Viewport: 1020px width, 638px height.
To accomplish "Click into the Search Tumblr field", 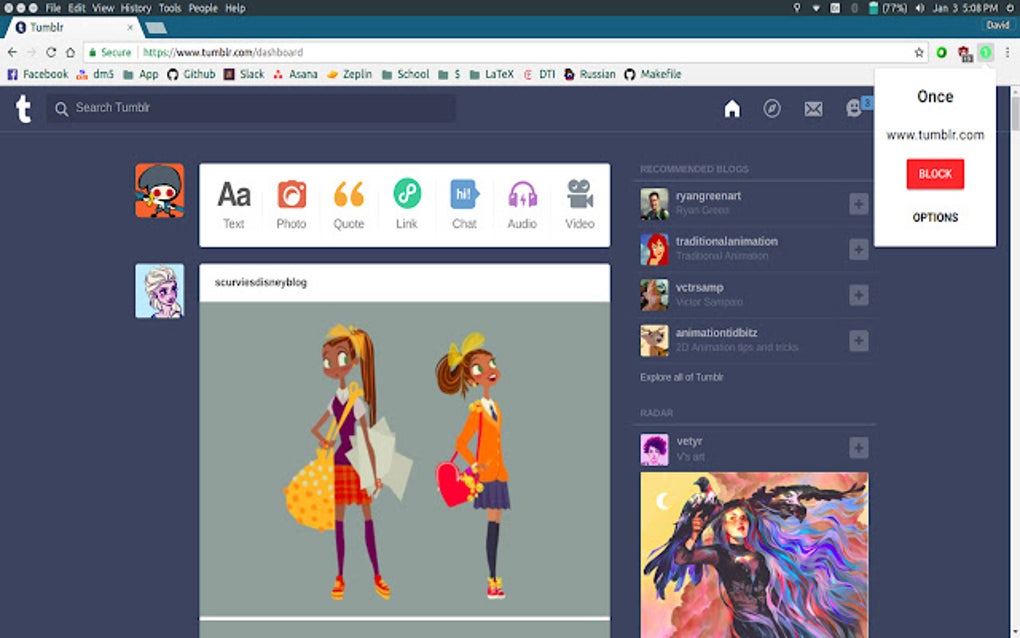I will pos(250,107).
